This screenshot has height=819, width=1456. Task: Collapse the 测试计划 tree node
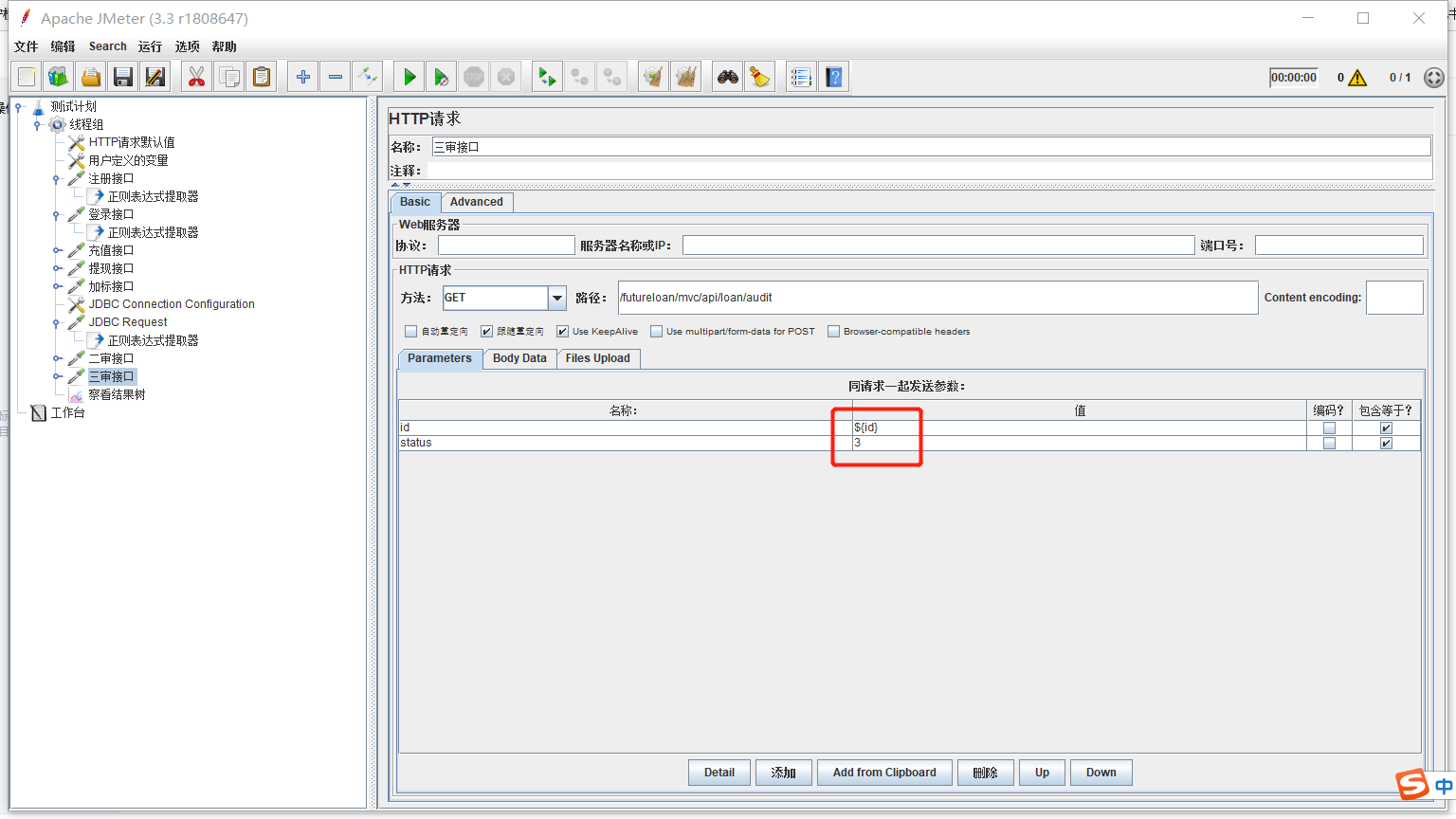tap(18, 107)
